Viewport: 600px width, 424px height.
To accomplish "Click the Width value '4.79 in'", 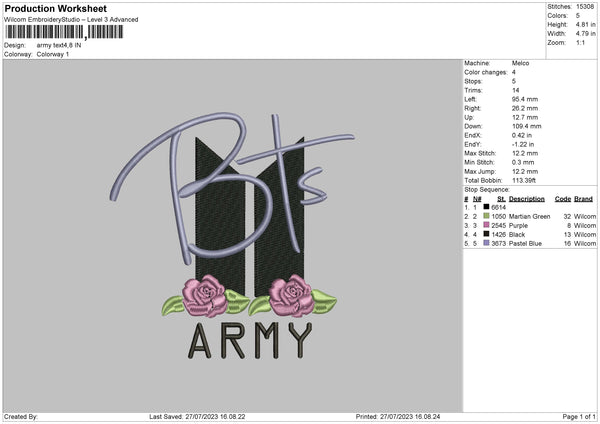I will point(585,34).
